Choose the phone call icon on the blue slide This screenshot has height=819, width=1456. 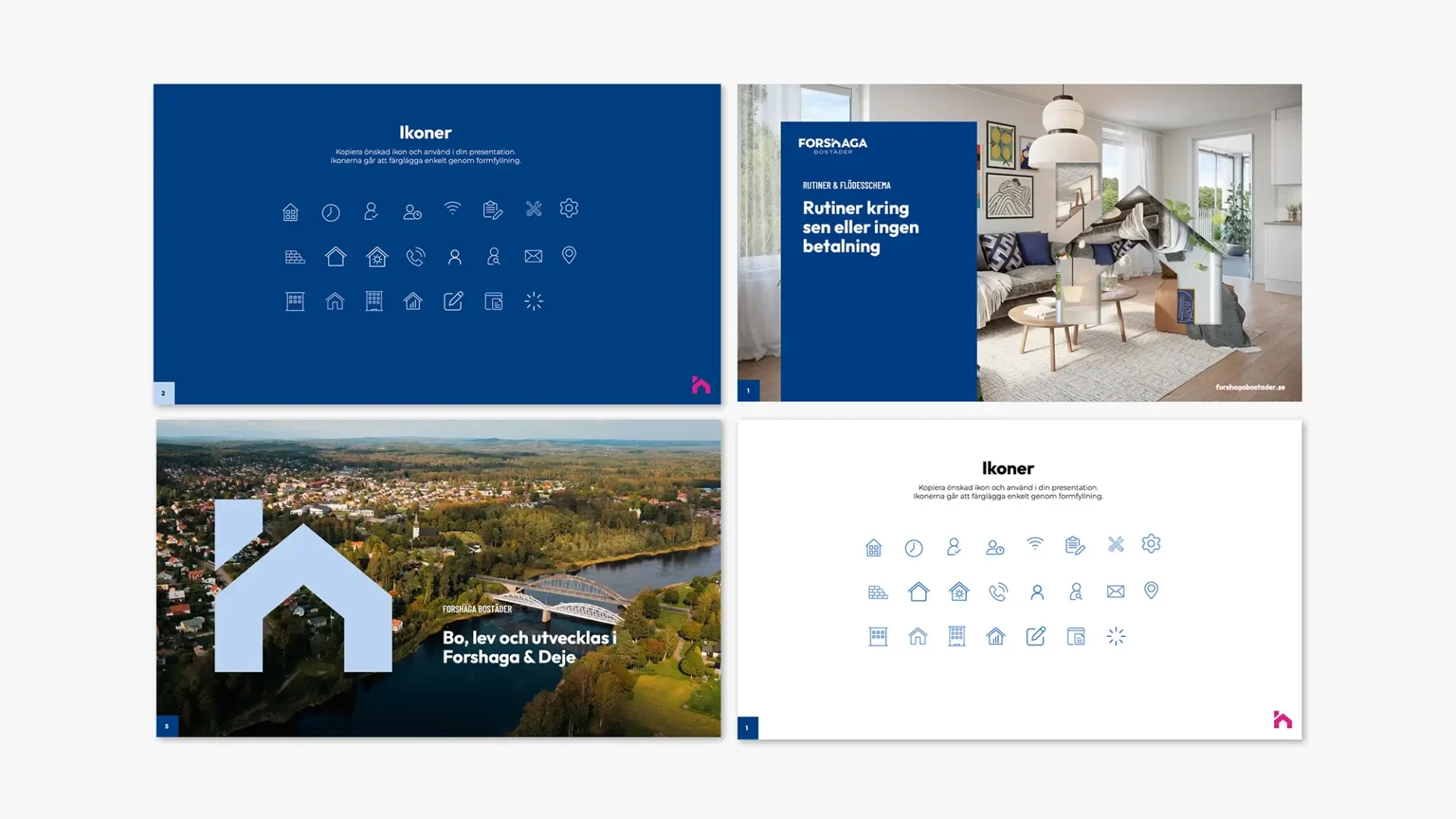tap(416, 257)
